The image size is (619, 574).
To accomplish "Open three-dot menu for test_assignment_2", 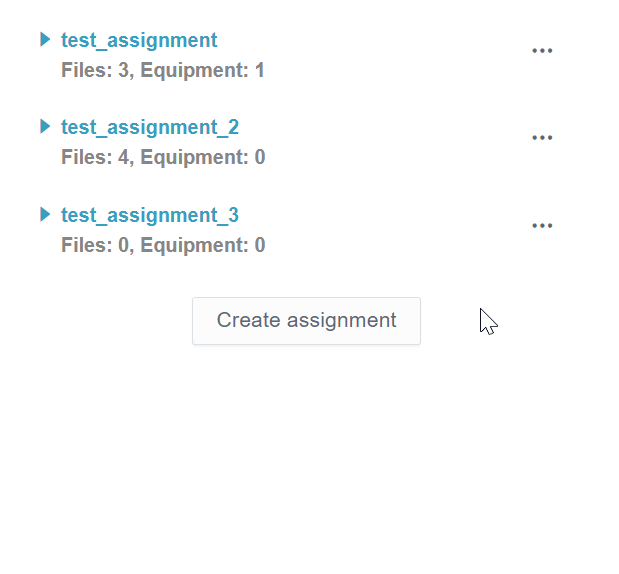I will 542,138.
